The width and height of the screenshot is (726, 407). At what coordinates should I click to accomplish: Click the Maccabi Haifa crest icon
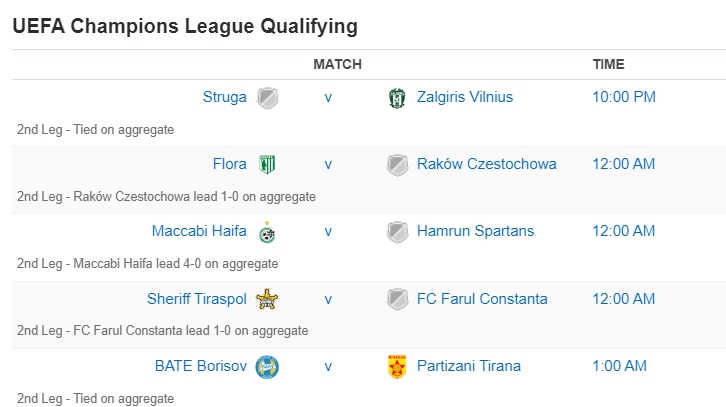(x=267, y=232)
